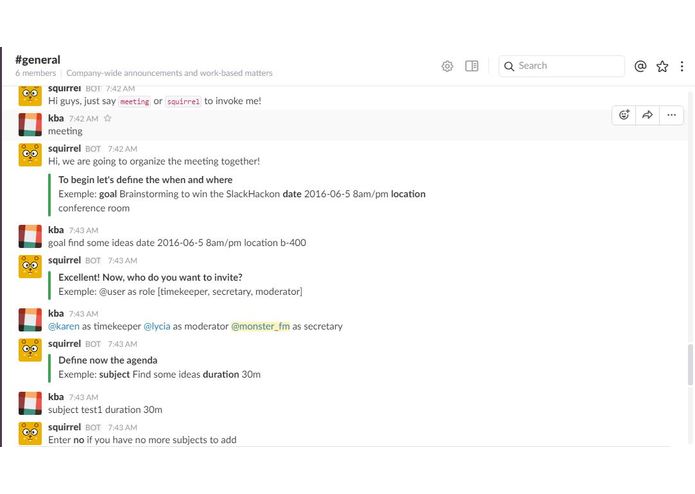Click 'Define now the agenda' heading
The height and width of the screenshot is (494, 695).
click(x=108, y=360)
